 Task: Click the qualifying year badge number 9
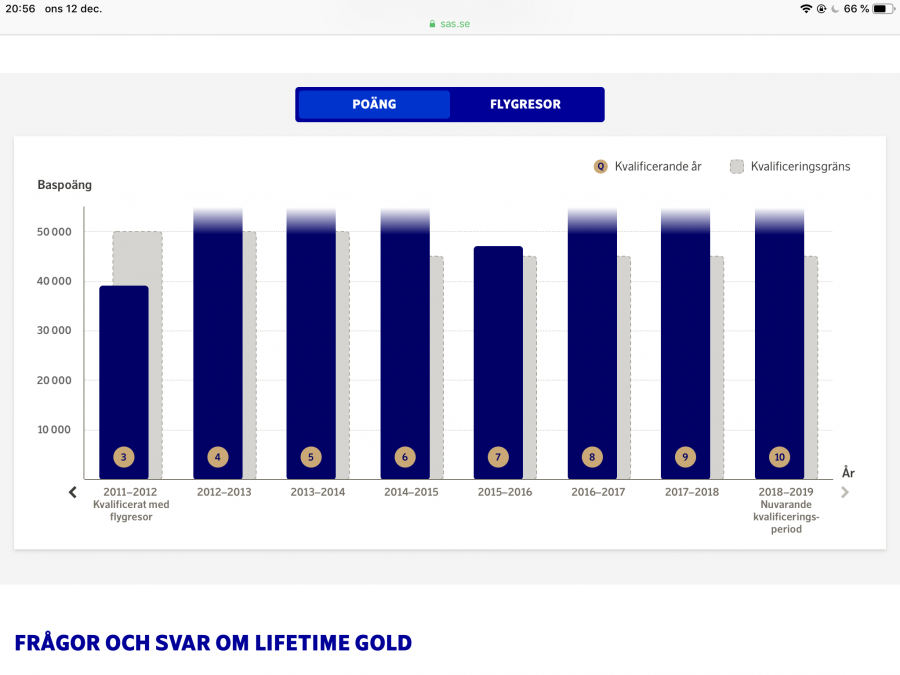point(685,457)
